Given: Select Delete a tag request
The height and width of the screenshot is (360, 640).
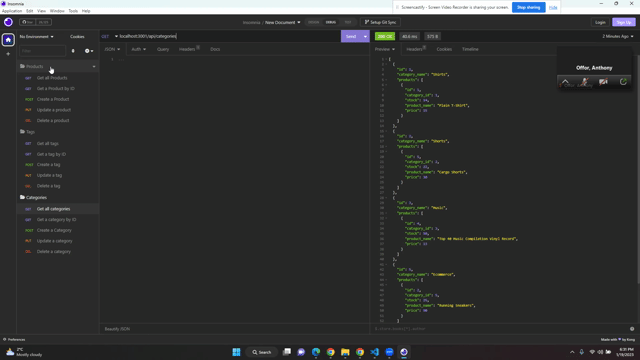Looking at the screenshot, I should tap(48, 186).
